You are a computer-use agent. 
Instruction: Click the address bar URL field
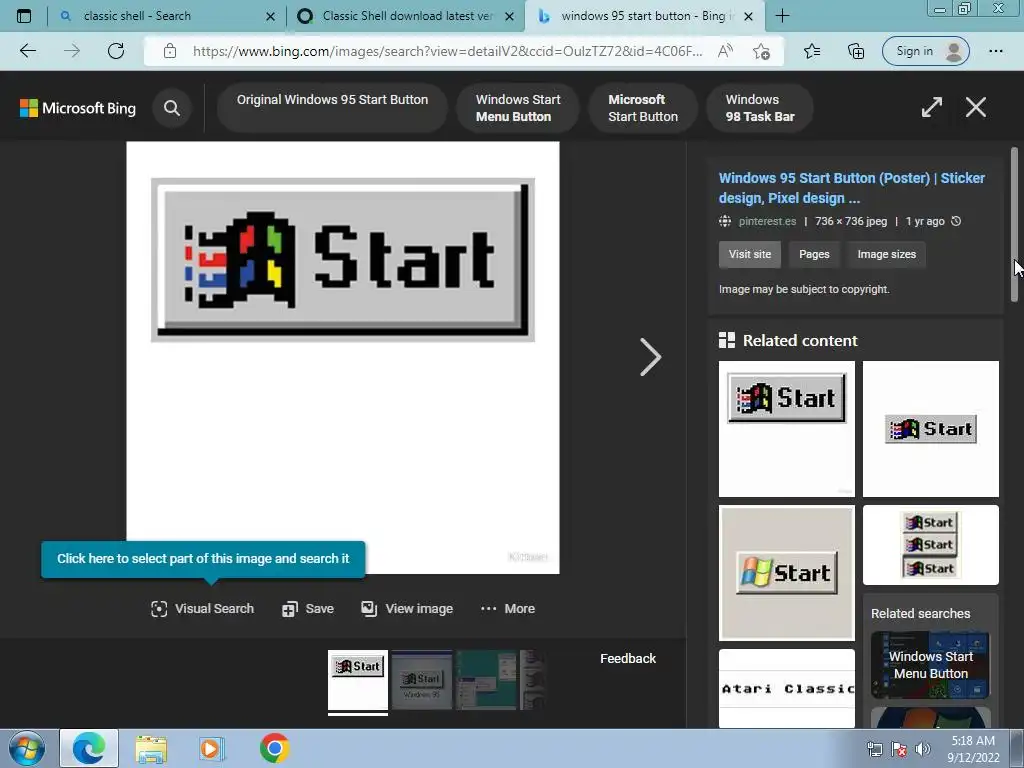[447, 51]
